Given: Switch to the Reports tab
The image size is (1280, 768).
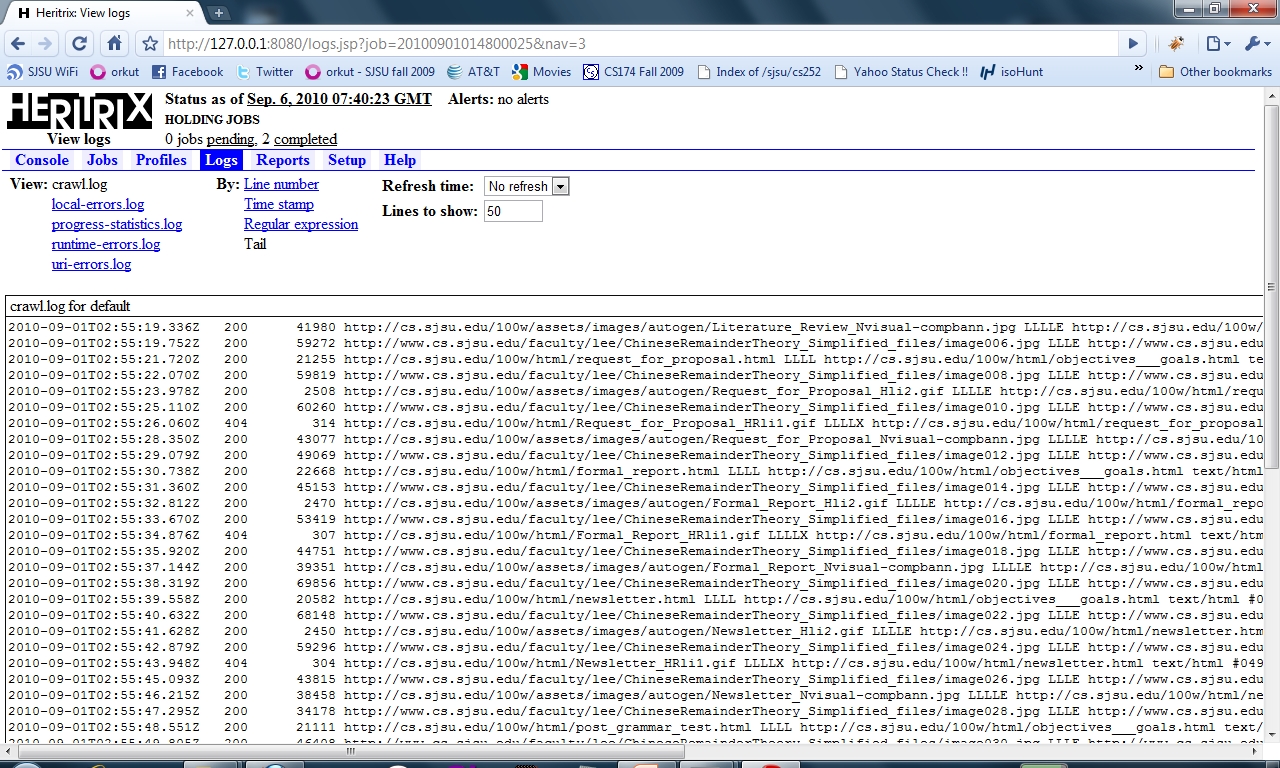Looking at the screenshot, I should tap(283, 160).
